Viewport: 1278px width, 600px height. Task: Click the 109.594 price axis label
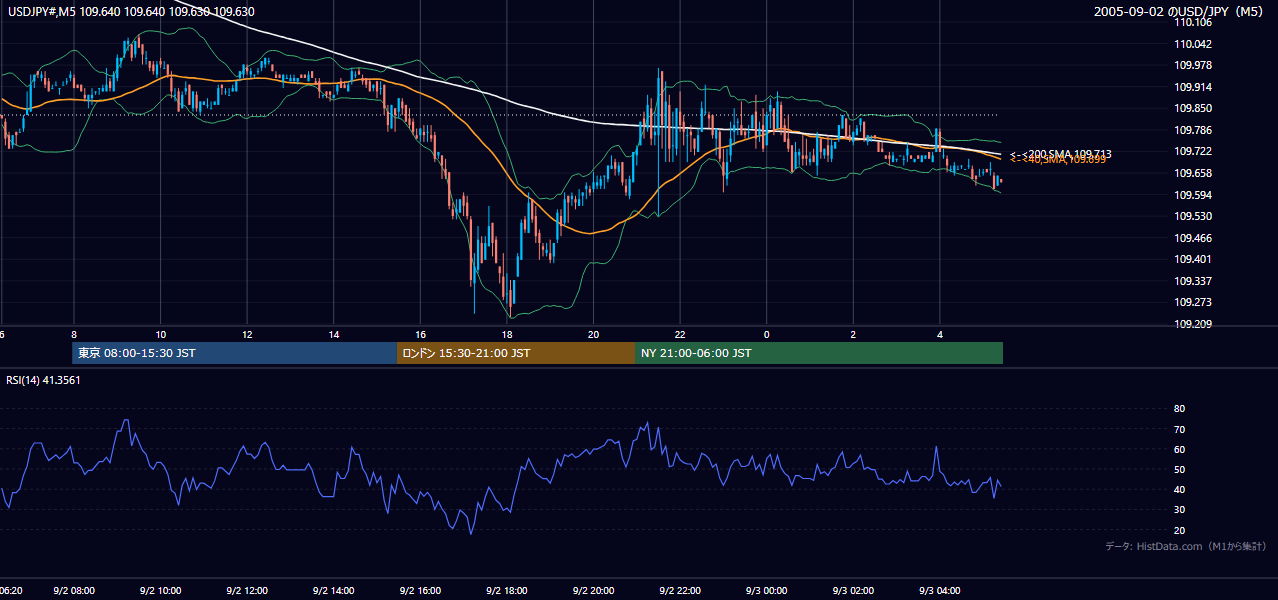tap(1195, 195)
